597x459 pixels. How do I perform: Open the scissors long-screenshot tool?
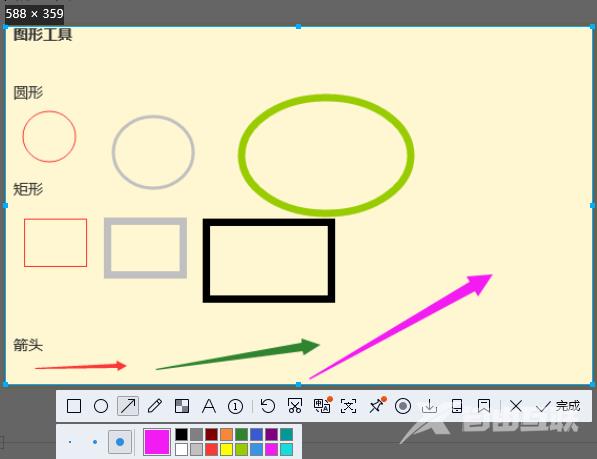tap(295, 406)
